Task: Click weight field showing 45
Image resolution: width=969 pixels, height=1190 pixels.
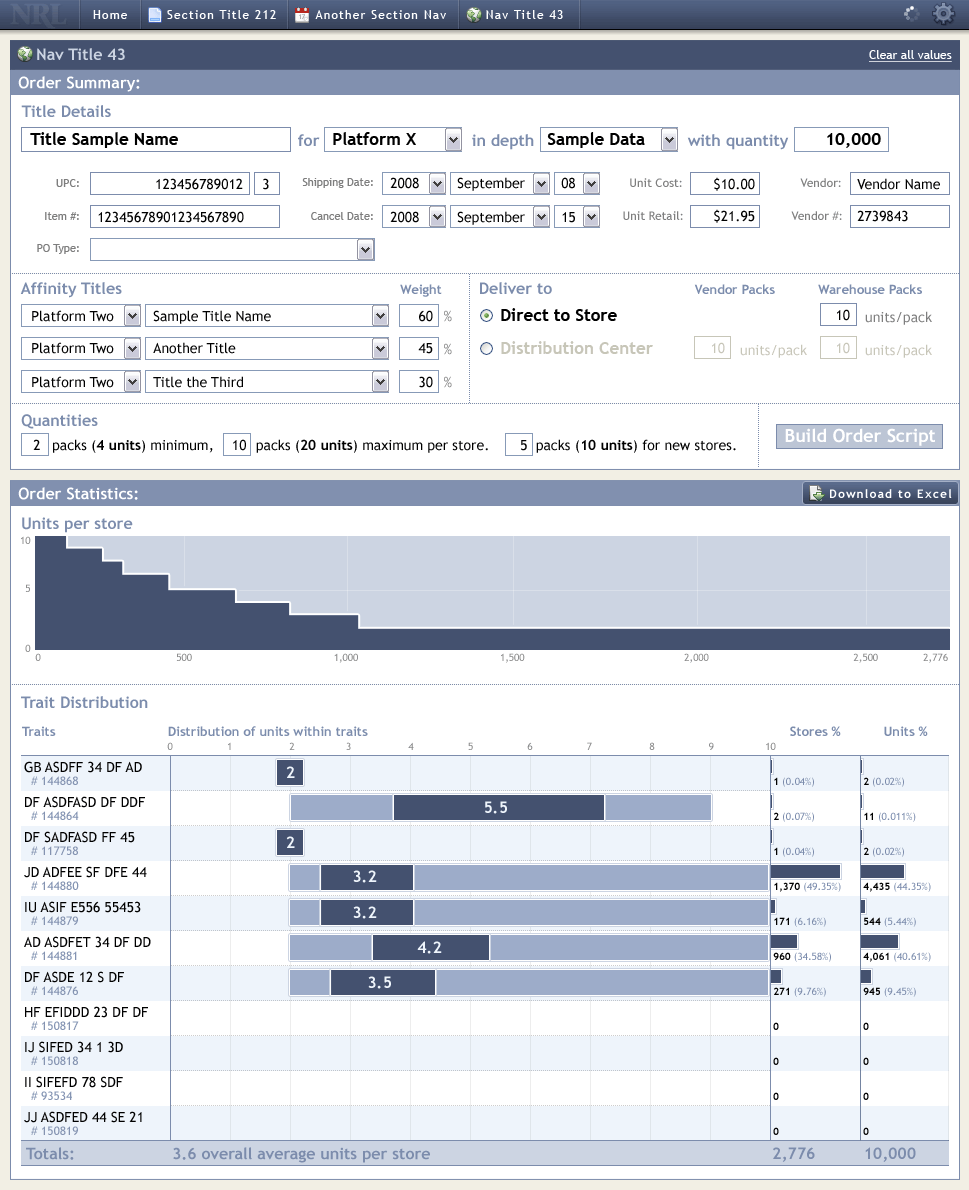Action: 419,348
